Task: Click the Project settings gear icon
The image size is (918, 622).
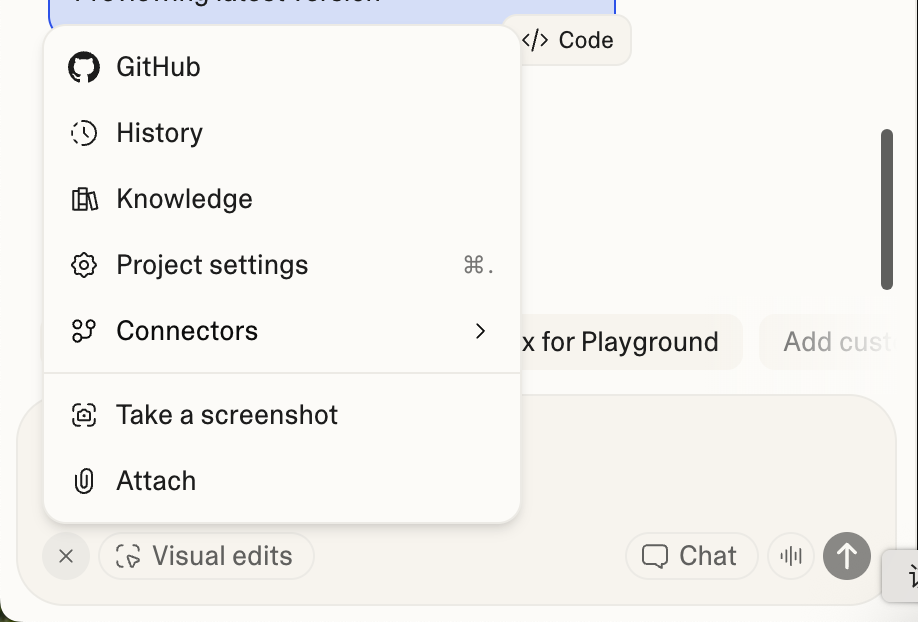Action: pyautogui.click(x=84, y=265)
